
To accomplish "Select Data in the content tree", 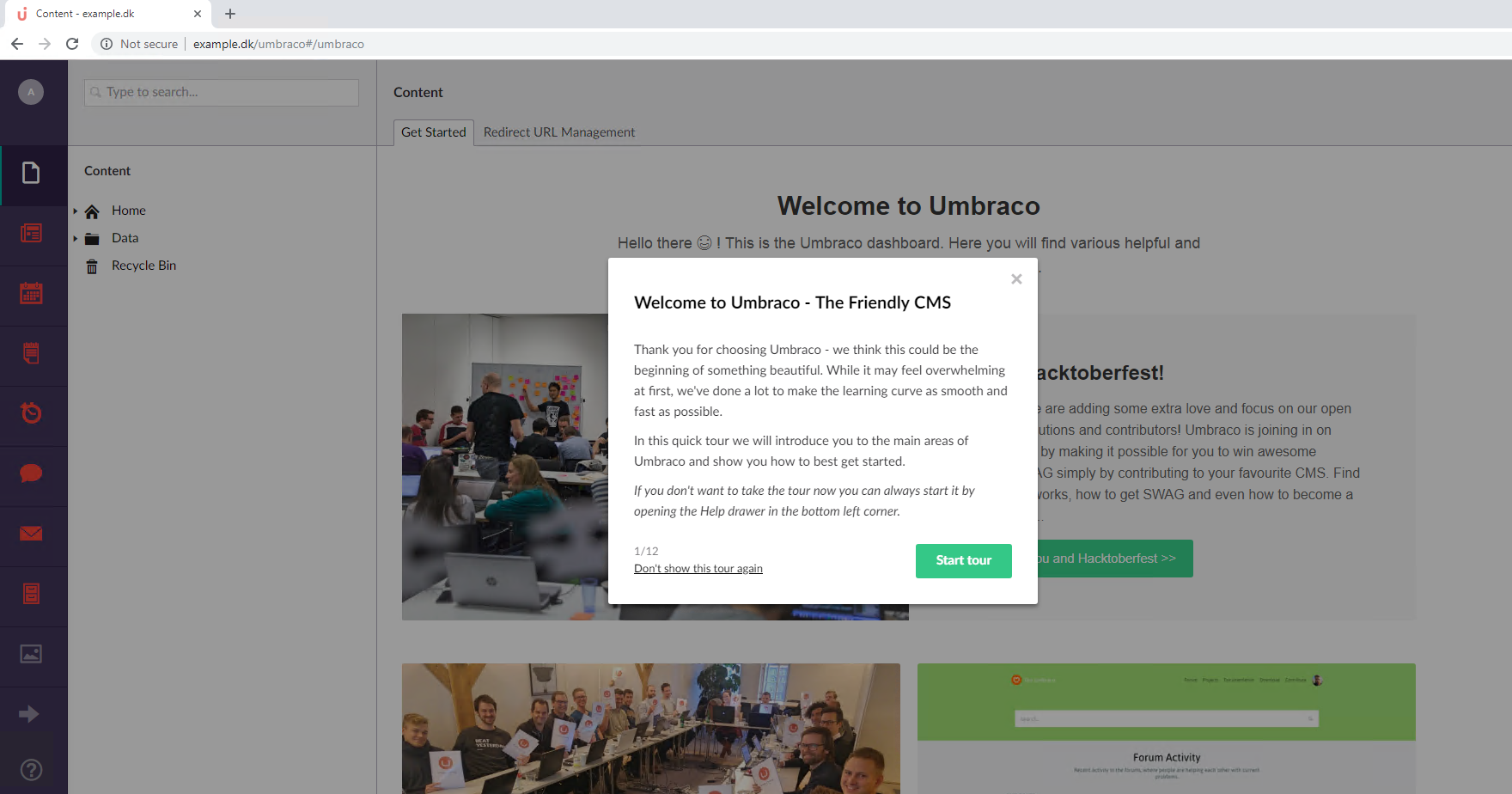I will tap(125, 238).
